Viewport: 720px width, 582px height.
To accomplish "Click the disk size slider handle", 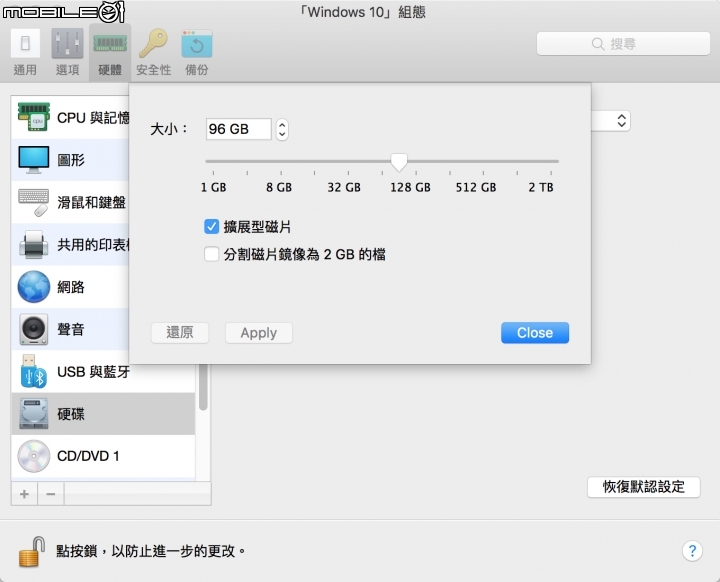I will 399,162.
